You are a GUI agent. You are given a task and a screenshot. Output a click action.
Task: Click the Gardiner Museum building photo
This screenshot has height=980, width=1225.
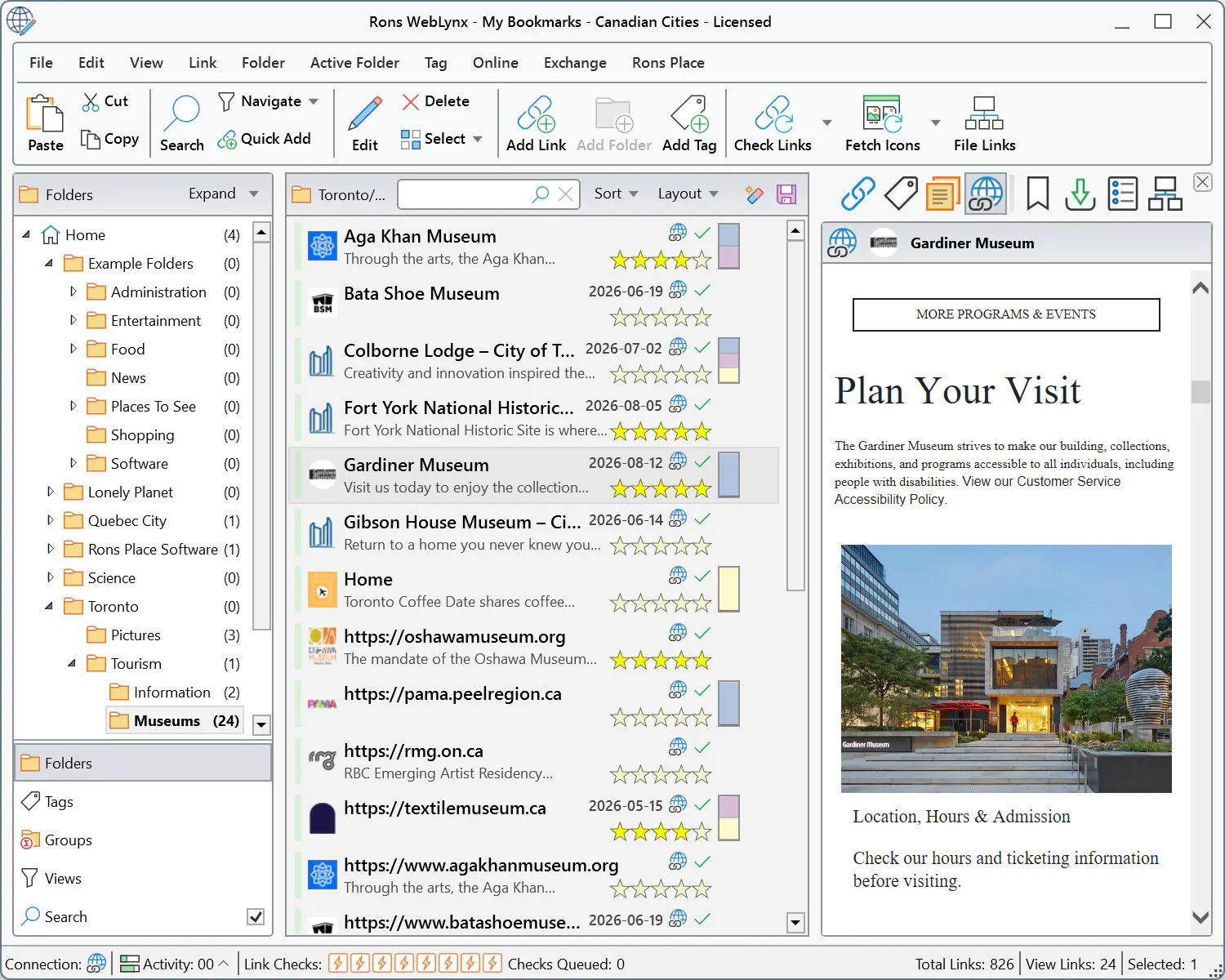click(1006, 668)
